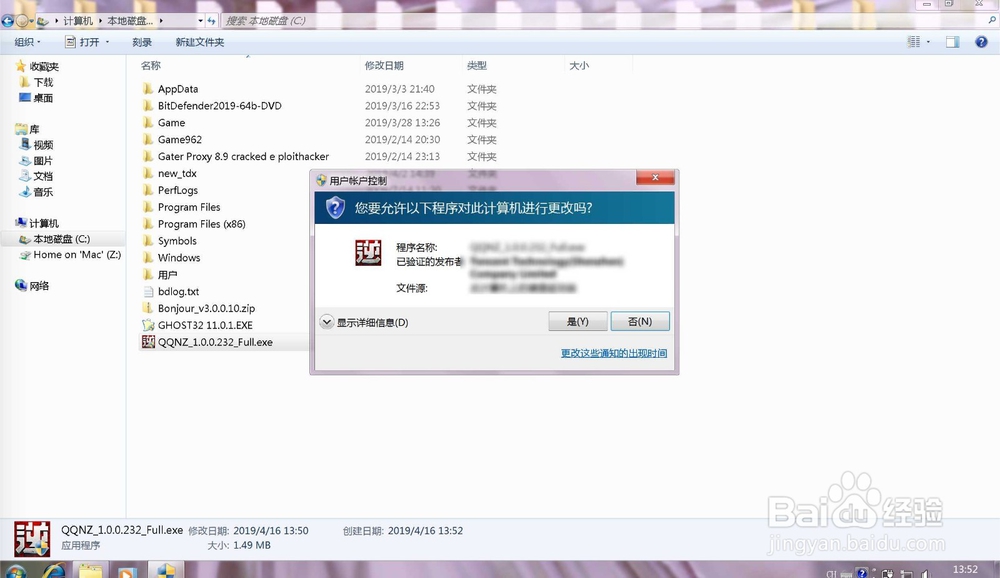Open the address bar history dropdown arrow

pyautogui.click(x=200, y=21)
